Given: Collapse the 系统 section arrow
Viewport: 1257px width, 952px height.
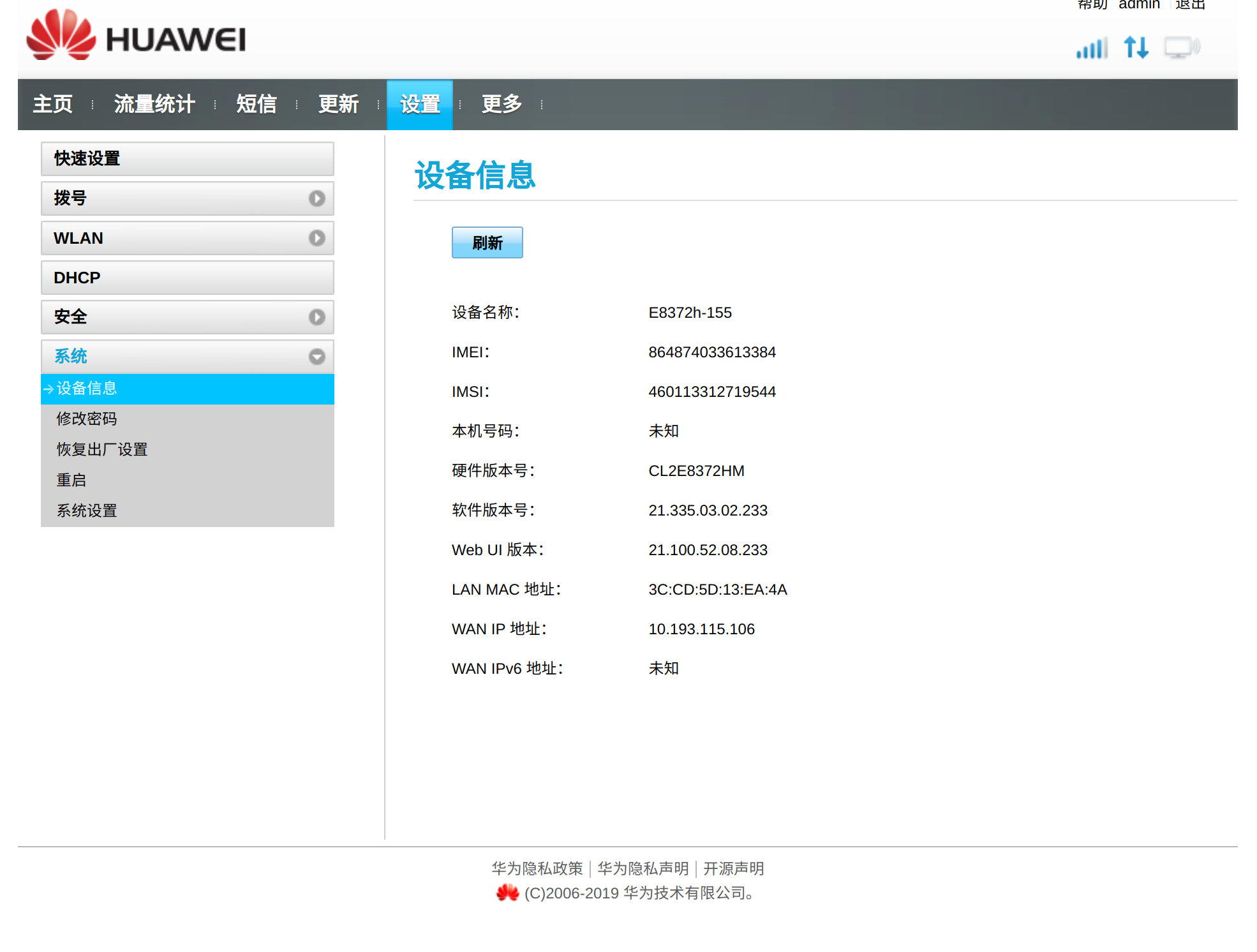Looking at the screenshot, I should point(316,357).
